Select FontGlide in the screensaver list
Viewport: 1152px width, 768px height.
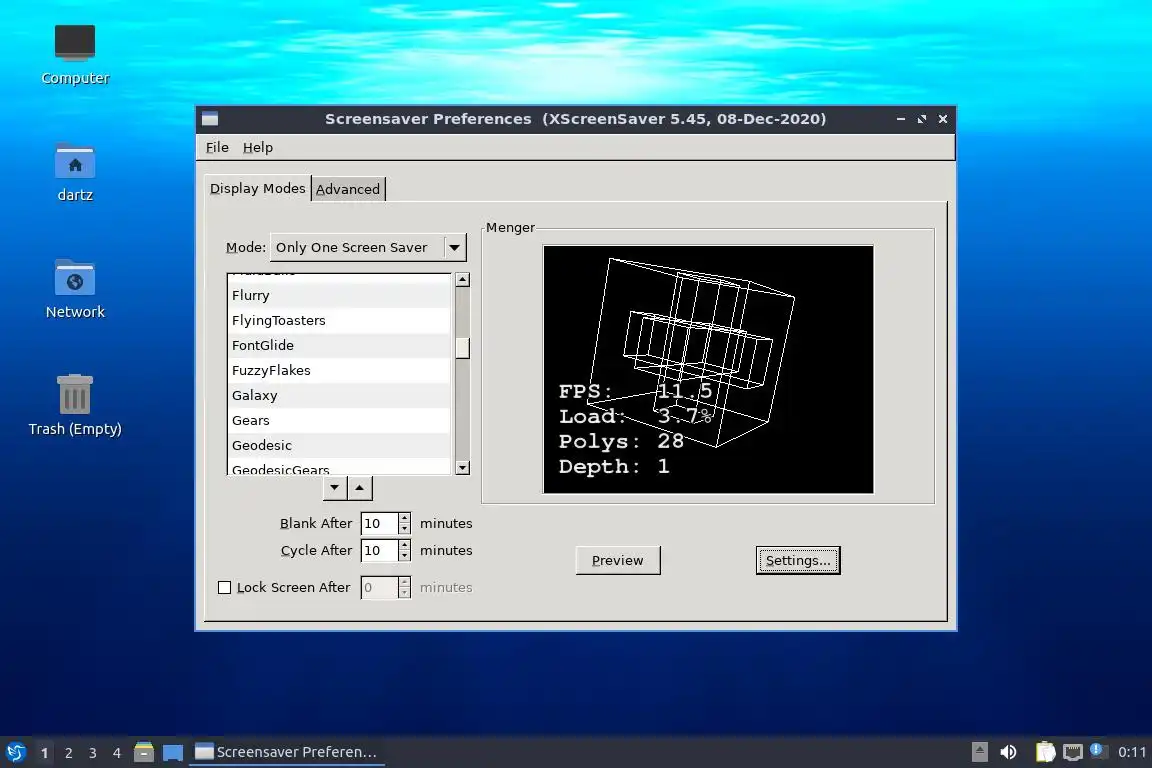339,345
